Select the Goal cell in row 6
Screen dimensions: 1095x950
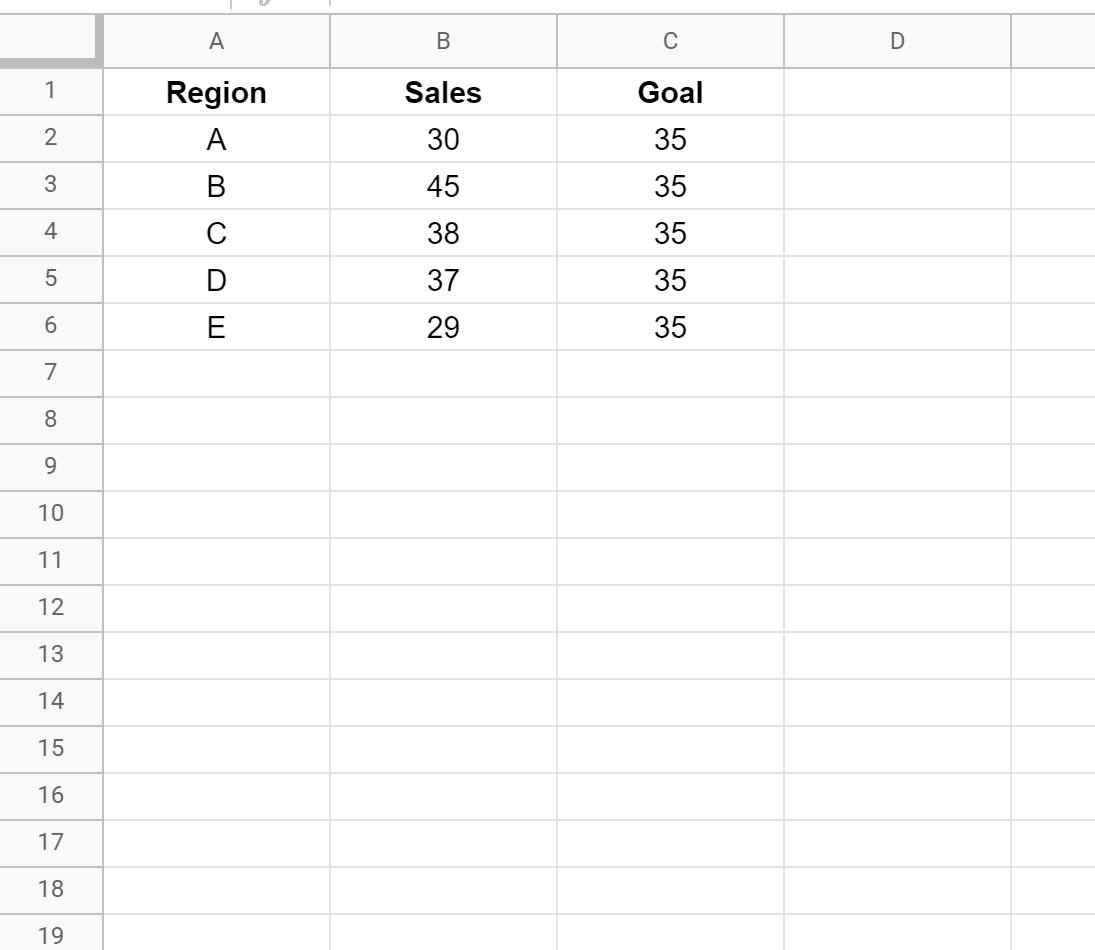pos(670,327)
